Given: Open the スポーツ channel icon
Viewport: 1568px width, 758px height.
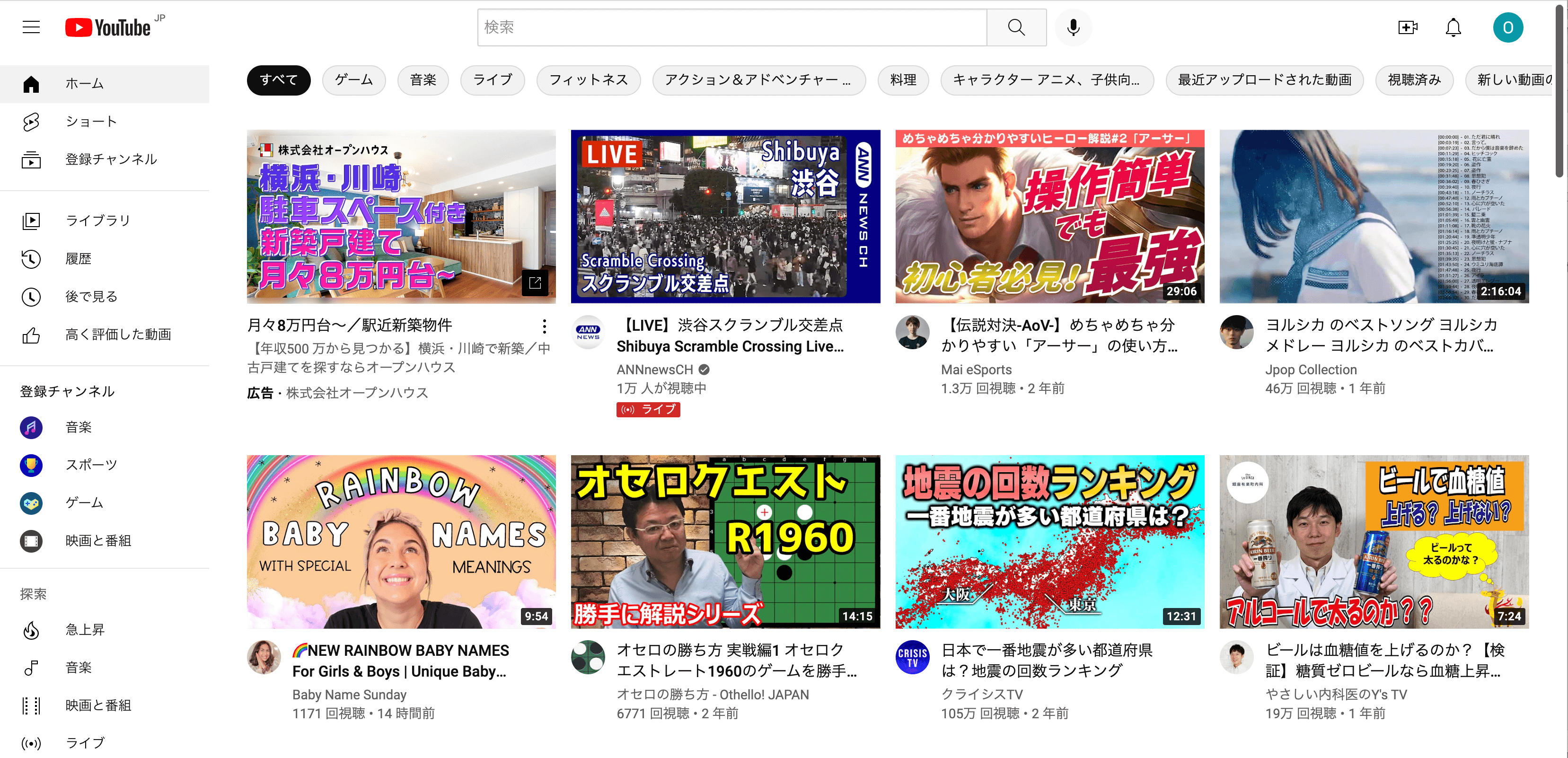Looking at the screenshot, I should [31, 465].
